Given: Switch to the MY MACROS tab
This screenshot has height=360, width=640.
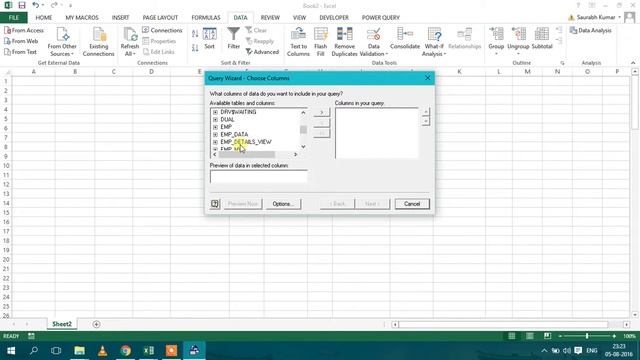Looking at the screenshot, I should click(82, 18).
